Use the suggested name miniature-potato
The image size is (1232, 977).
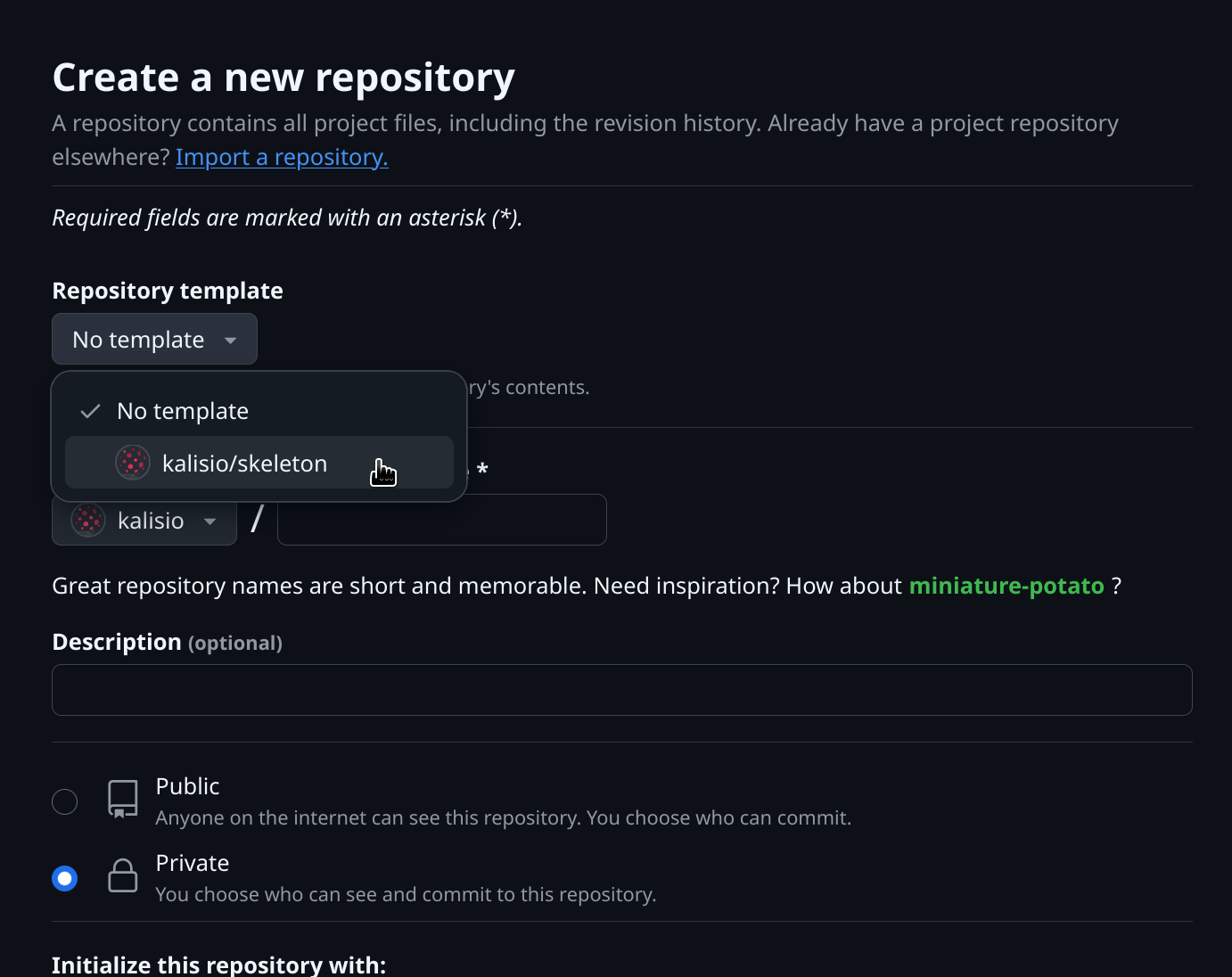(1006, 586)
